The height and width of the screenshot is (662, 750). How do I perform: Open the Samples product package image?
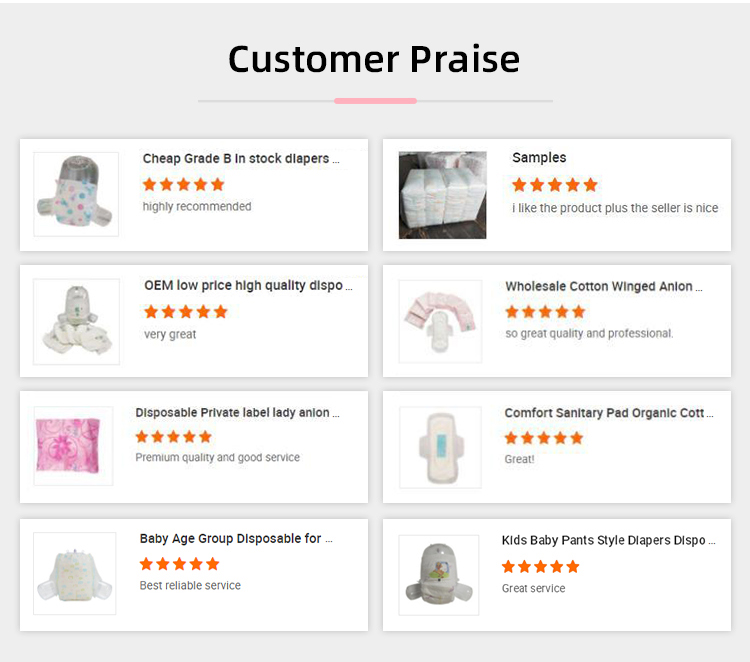click(442, 195)
